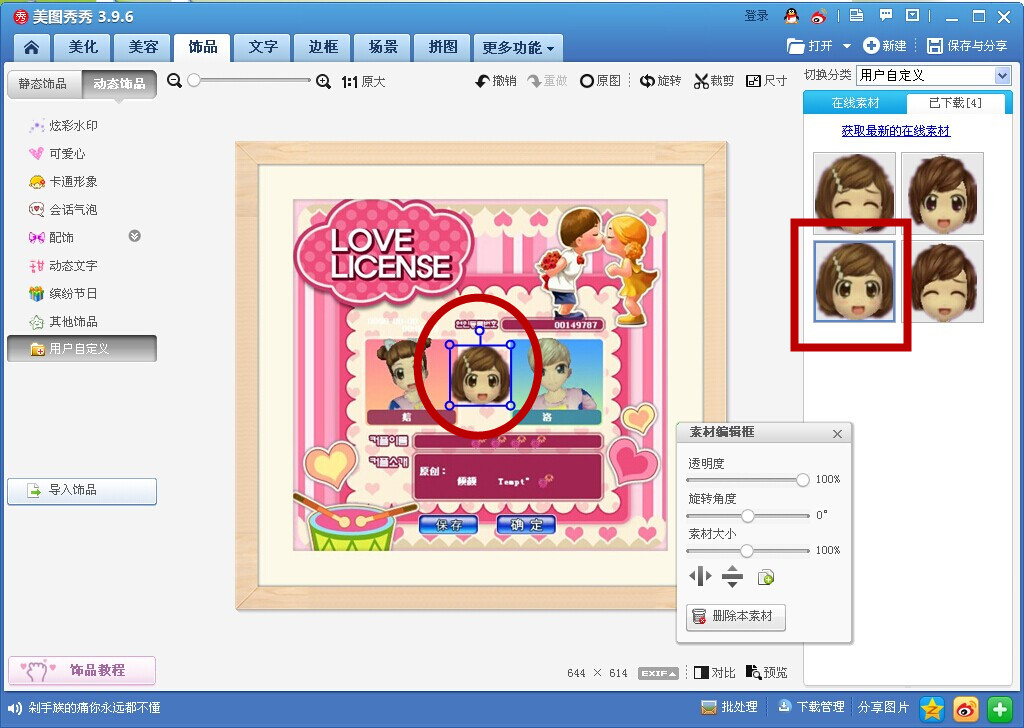The width and height of the screenshot is (1024, 728).
Task: Click the 旋转 rotate tool
Action: [x=660, y=81]
